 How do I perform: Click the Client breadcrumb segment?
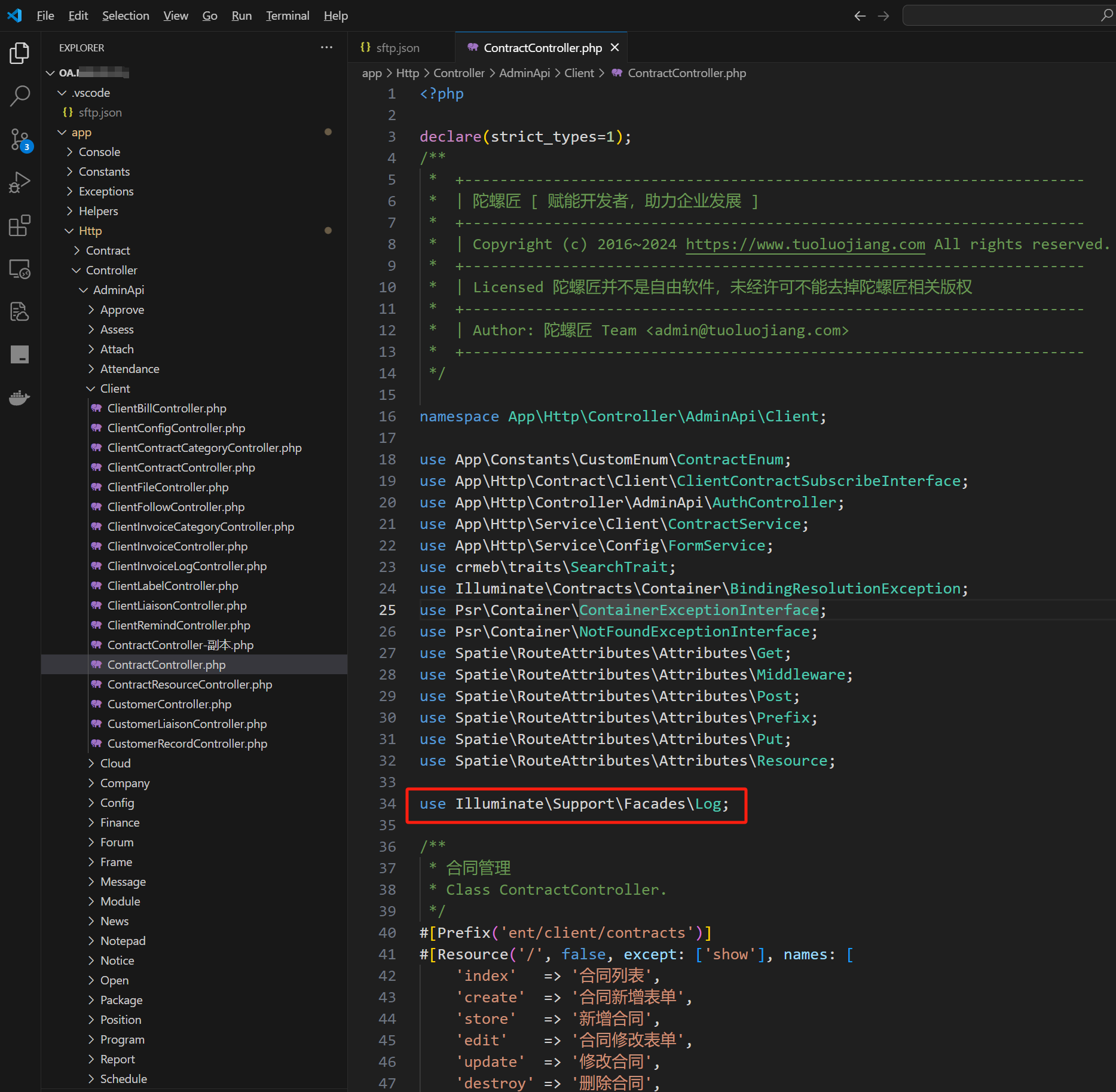579,73
